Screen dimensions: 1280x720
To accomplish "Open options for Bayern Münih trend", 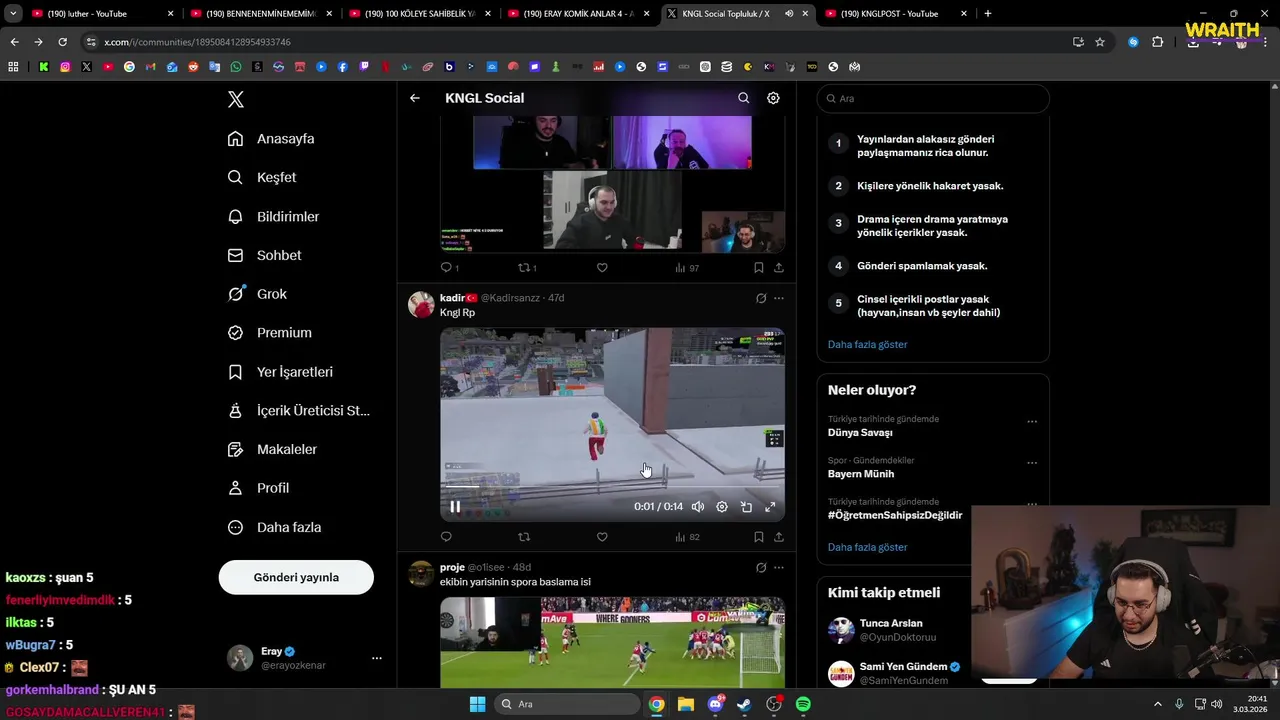I will click(1032, 463).
